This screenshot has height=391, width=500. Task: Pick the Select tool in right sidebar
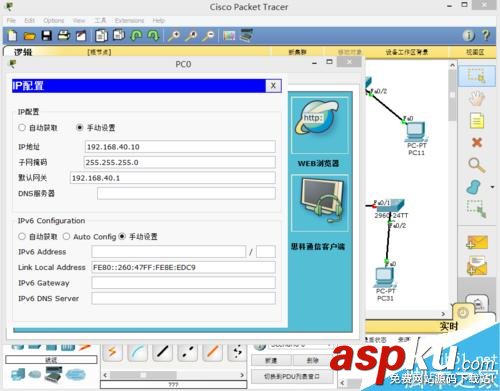[x=476, y=75]
